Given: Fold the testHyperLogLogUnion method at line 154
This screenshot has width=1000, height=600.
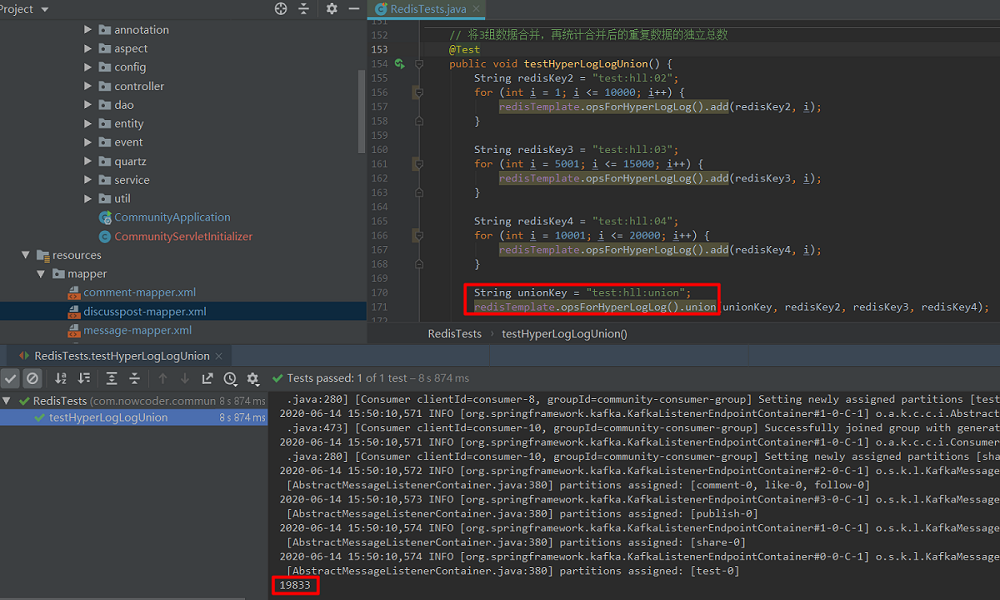Looking at the screenshot, I should pos(419,64).
